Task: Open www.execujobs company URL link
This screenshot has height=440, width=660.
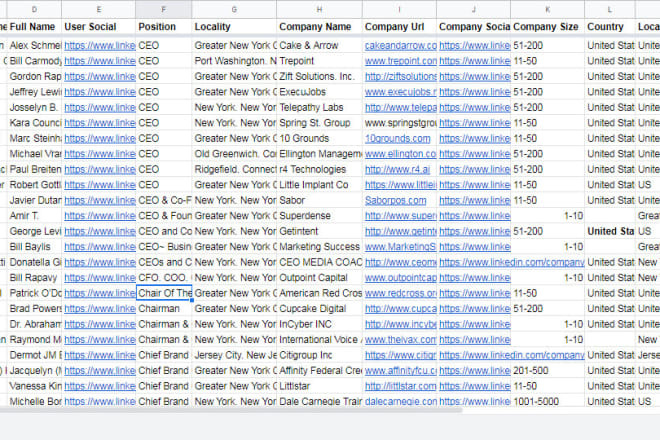Action: coord(400,92)
